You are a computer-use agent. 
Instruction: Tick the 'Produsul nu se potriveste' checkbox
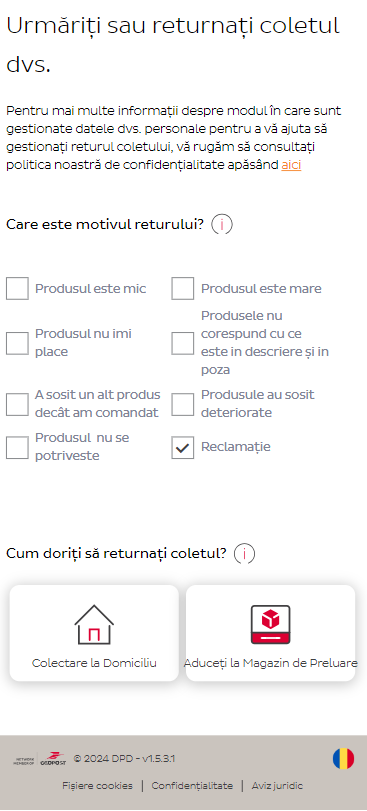(17, 447)
